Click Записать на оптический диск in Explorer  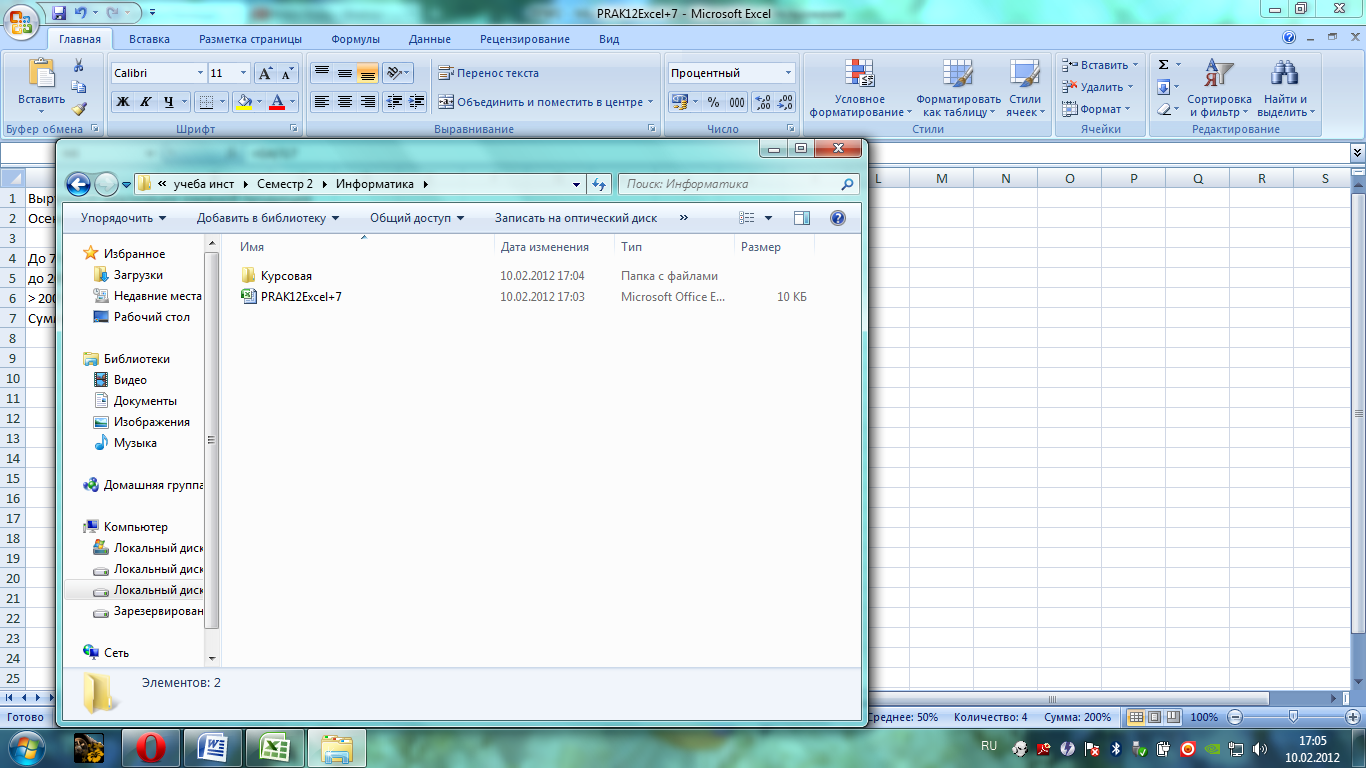coord(576,218)
